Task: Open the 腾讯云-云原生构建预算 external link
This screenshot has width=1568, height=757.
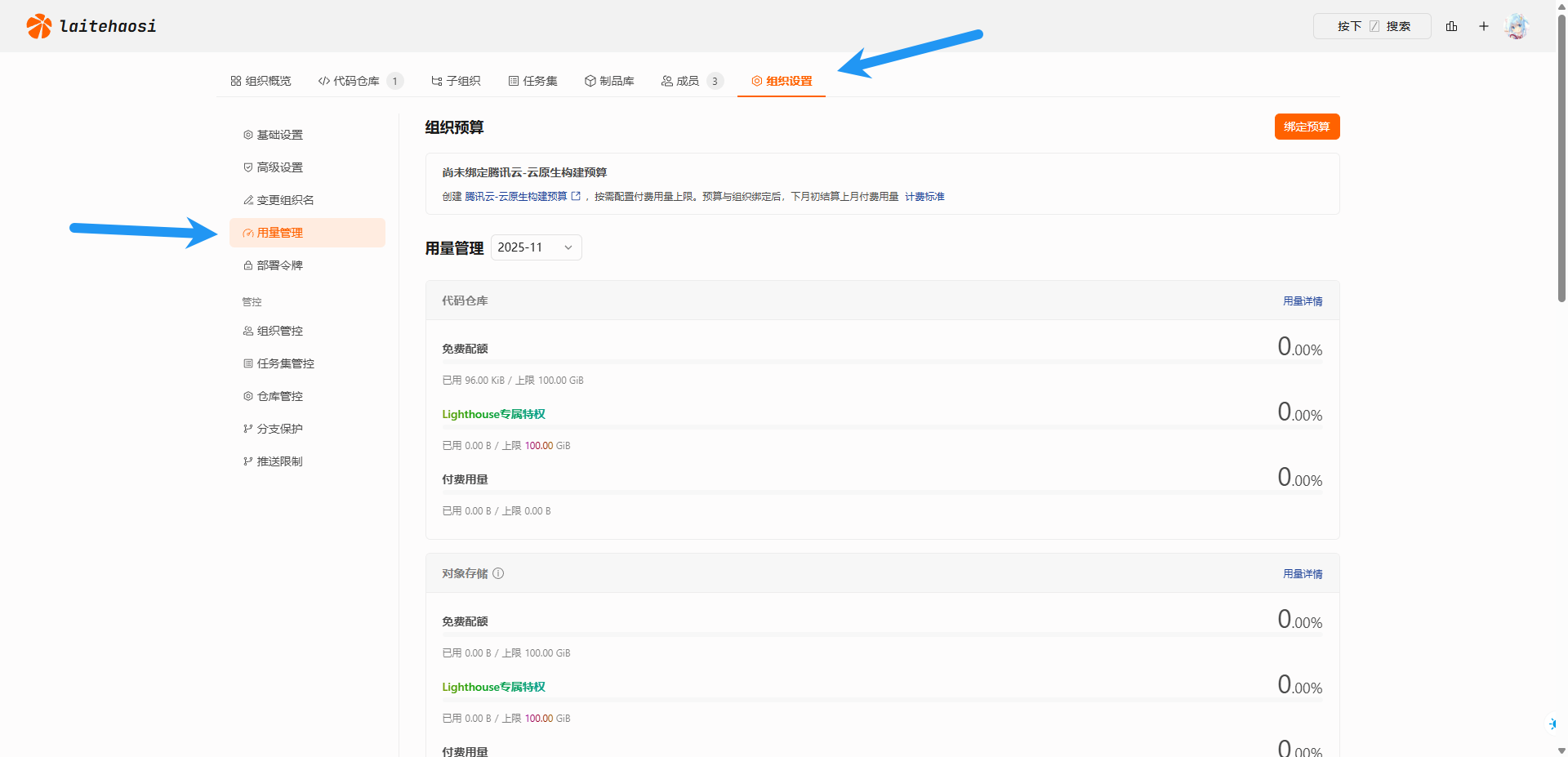Action: point(522,197)
